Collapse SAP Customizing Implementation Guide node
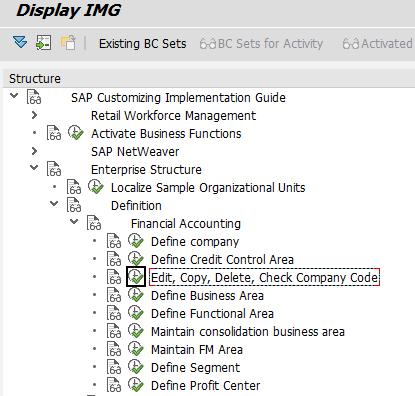 [x=14, y=96]
